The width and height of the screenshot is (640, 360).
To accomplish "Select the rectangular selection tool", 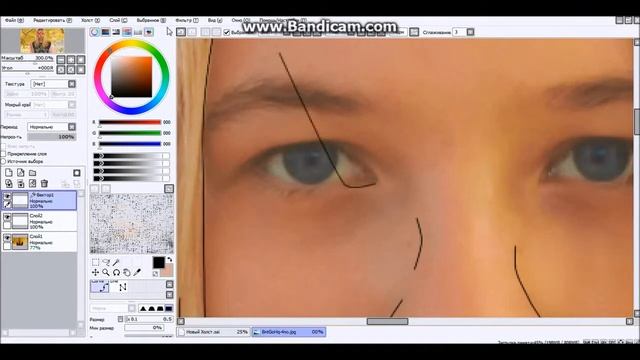I will pyautogui.click(x=95, y=262).
